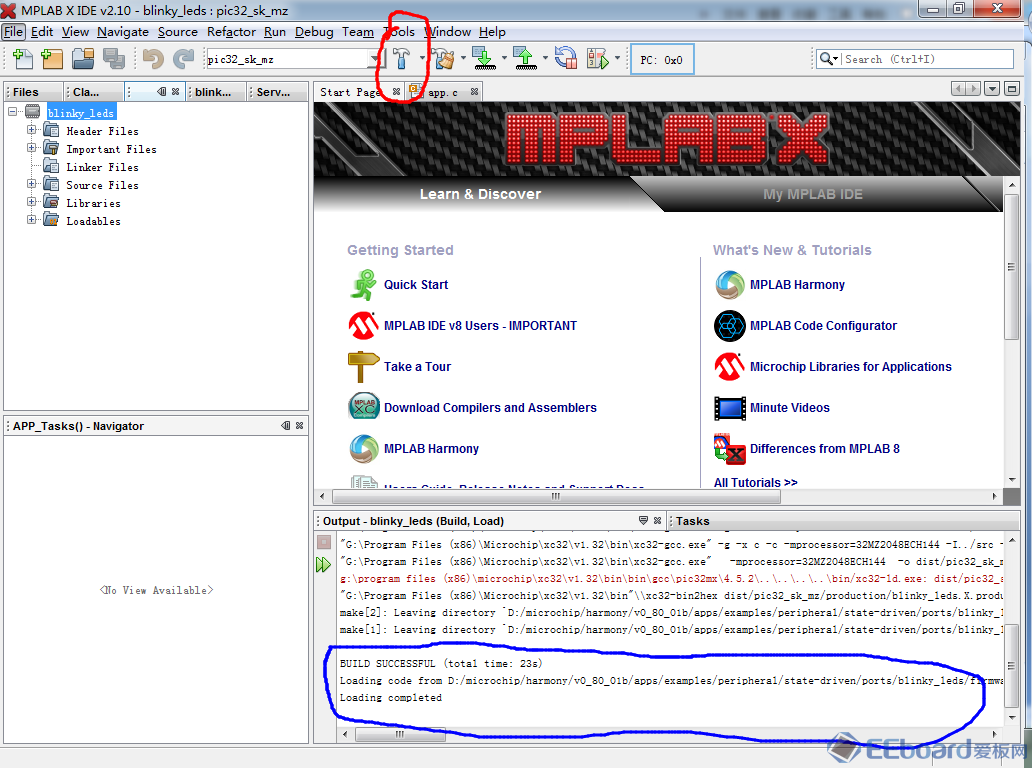1032x768 pixels.
Task: Click the New Project toolbar icon
Action: 52,59
